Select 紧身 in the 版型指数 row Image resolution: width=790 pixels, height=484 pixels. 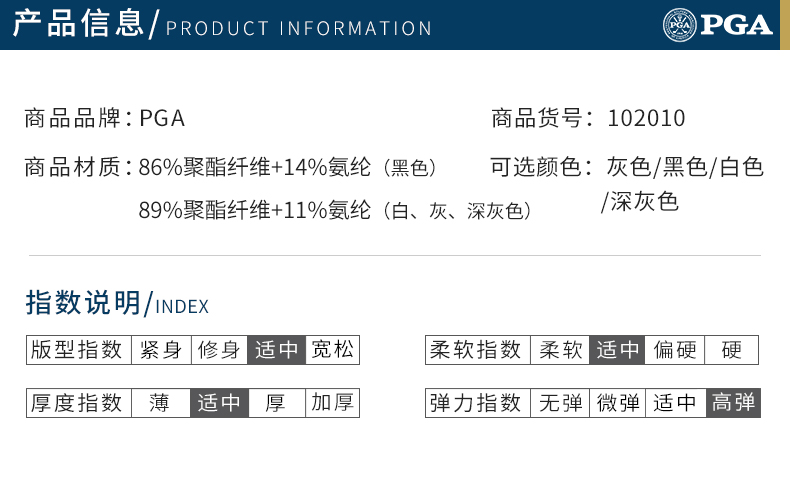tap(161, 350)
